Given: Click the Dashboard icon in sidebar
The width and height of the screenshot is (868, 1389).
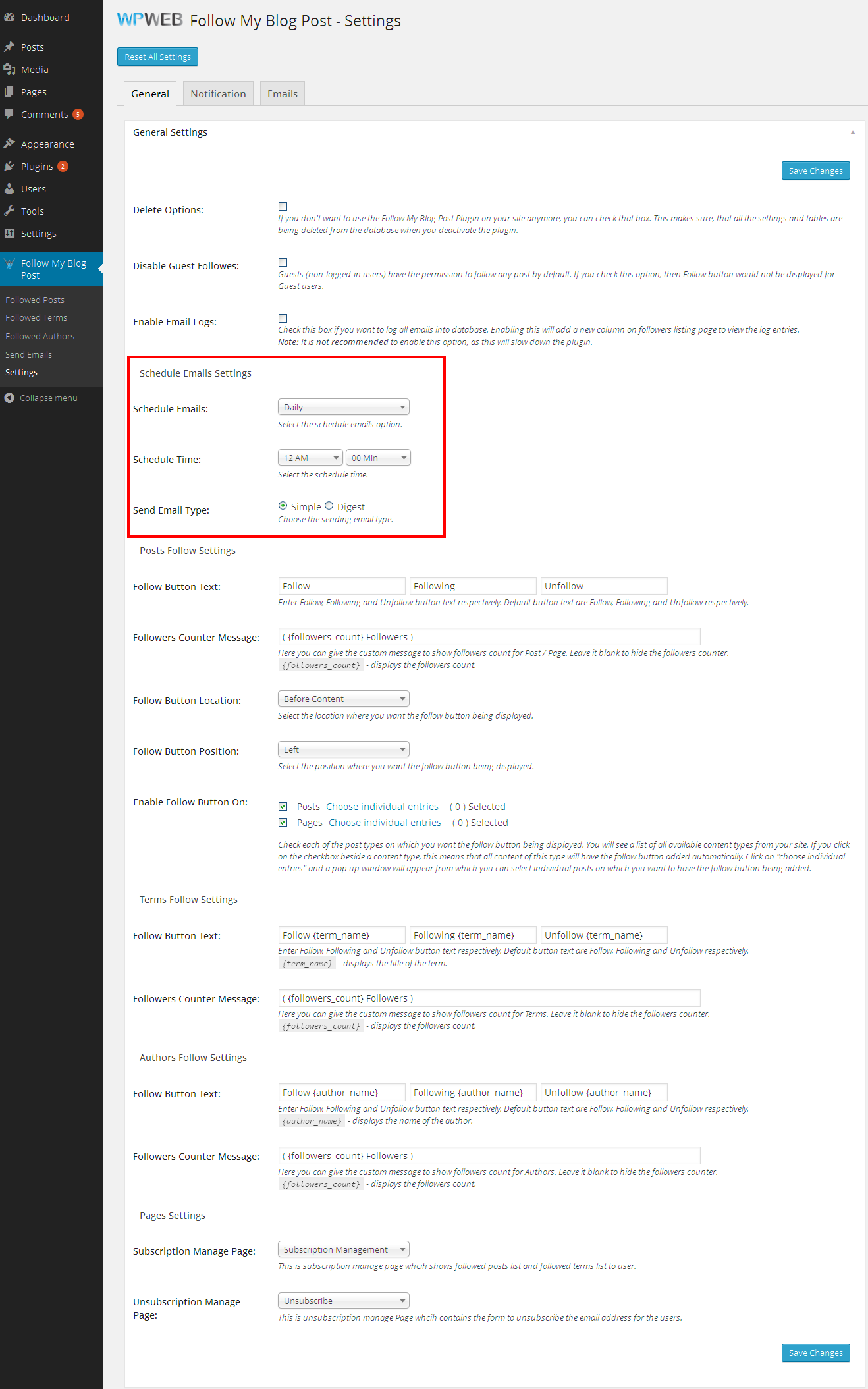Looking at the screenshot, I should tap(9, 18).
